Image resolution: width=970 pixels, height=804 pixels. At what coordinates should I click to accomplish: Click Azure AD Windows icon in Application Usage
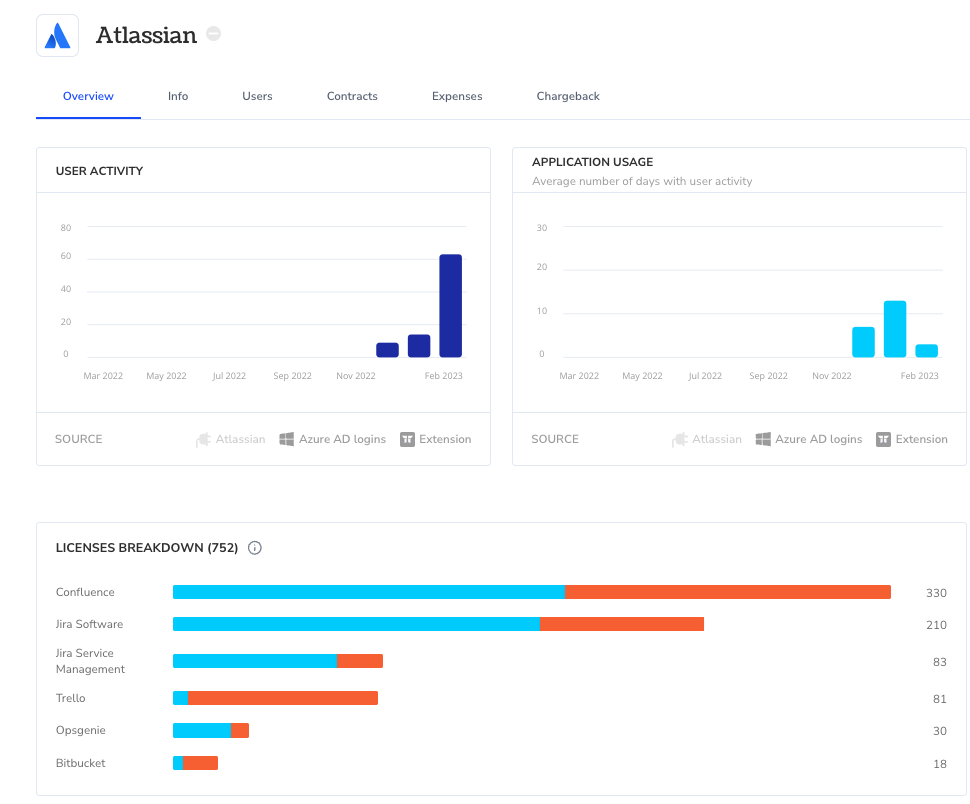(x=763, y=439)
